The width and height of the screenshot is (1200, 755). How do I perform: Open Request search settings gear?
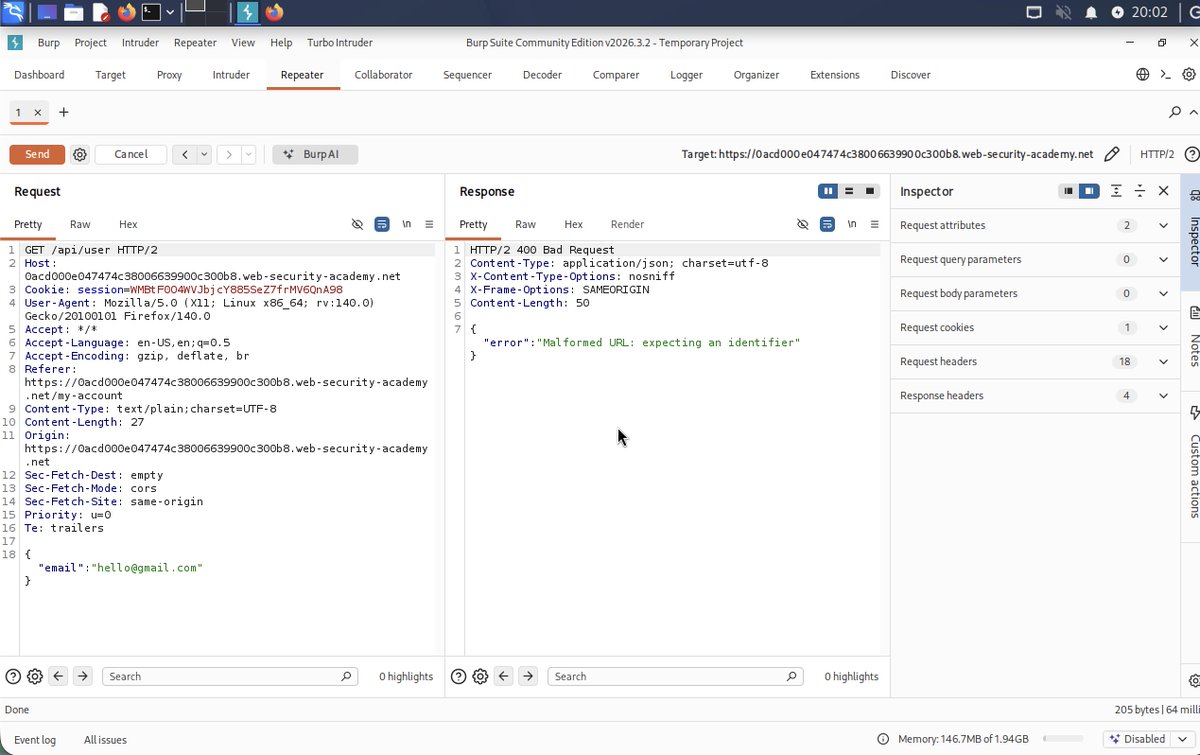pyautogui.click(x=35, y=676)
